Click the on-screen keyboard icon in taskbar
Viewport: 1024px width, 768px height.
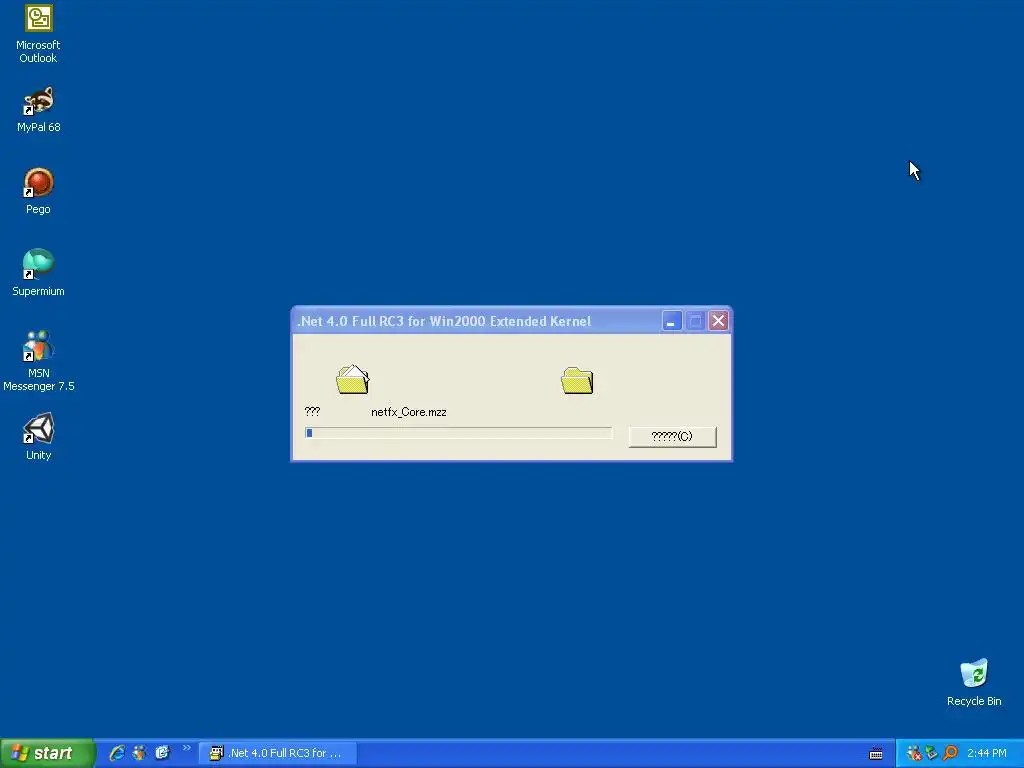point(876,754)
